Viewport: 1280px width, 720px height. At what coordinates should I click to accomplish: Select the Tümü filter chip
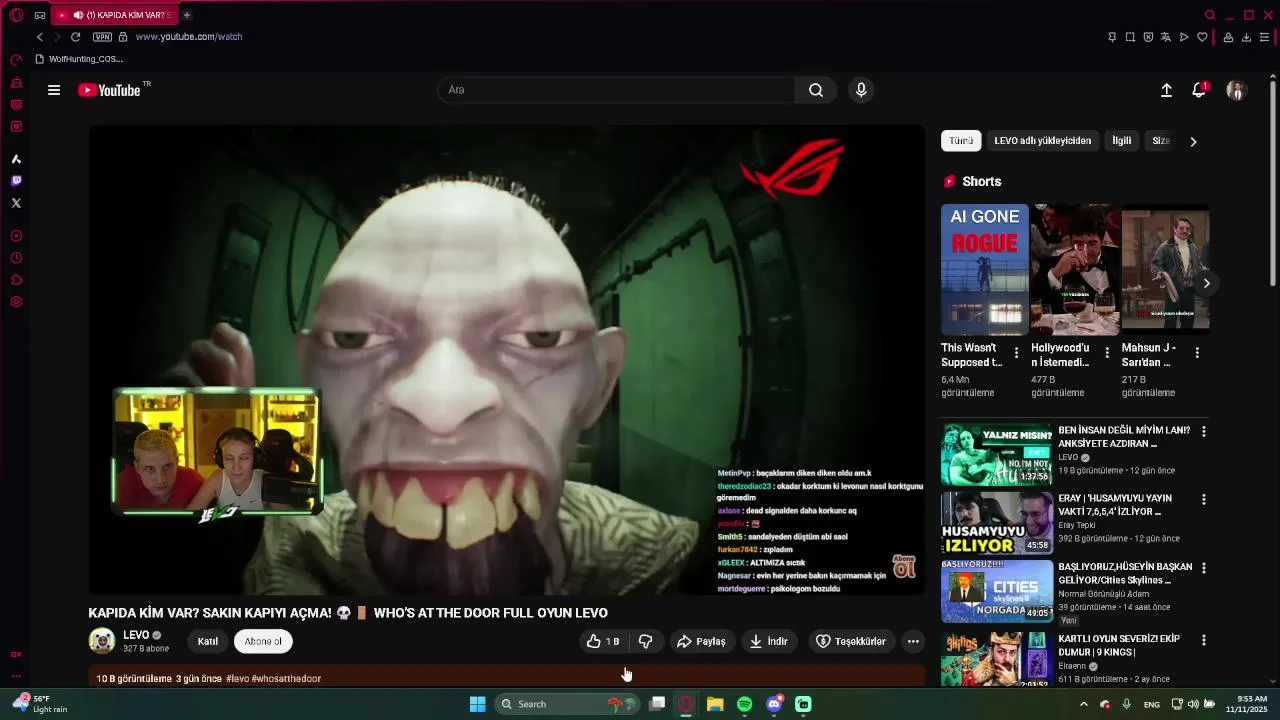pyautogui.click(x=961, y=141)
